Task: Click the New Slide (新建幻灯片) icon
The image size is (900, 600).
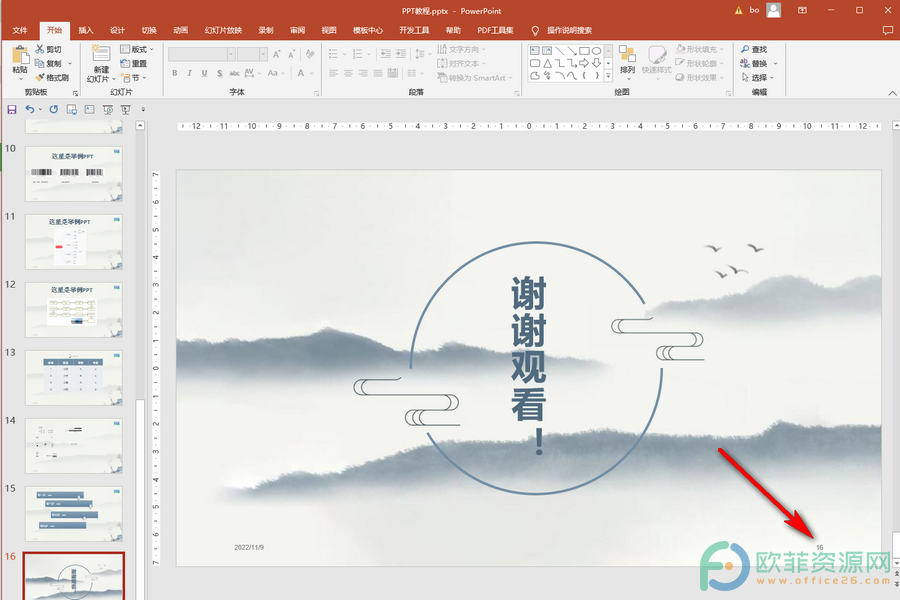Action: [101, 54]
